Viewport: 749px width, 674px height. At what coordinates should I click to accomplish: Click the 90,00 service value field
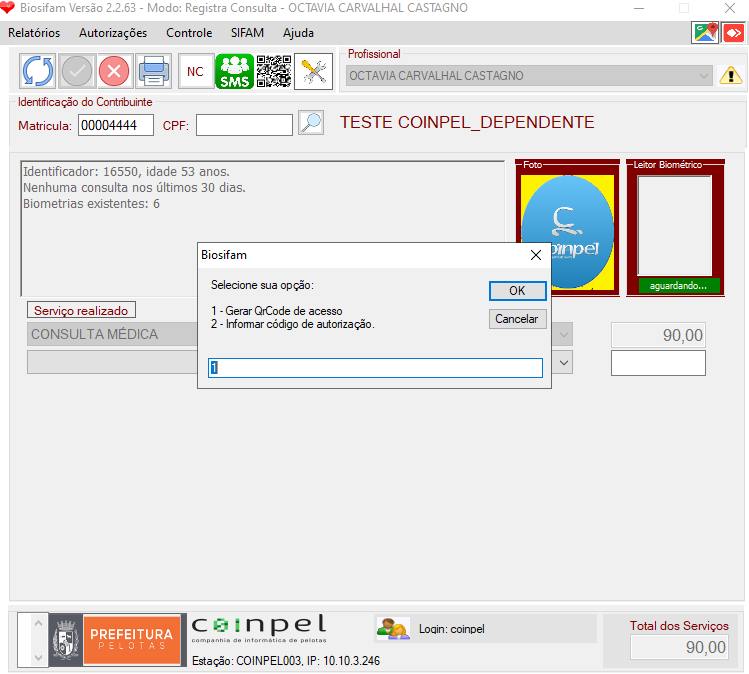point(658,335)
